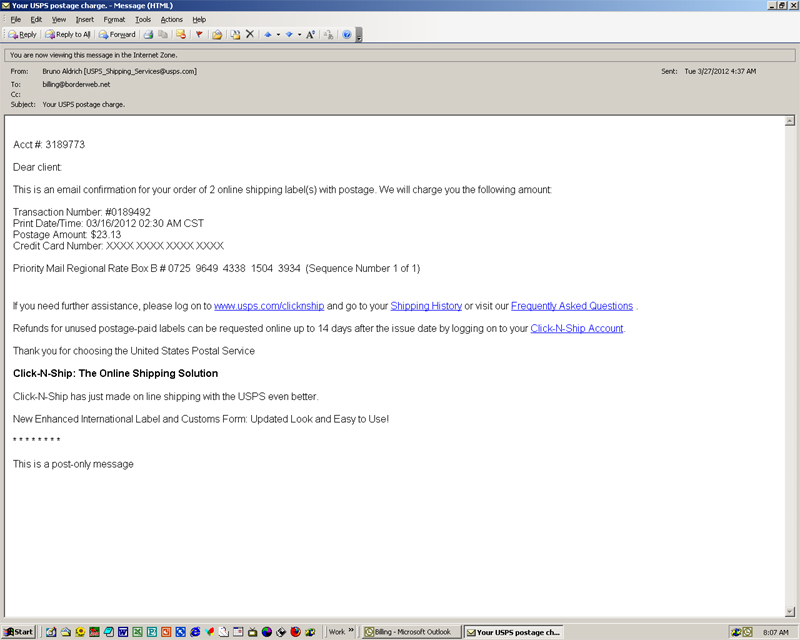Open toolbar options overflow arrow

[x=359, y=35]
